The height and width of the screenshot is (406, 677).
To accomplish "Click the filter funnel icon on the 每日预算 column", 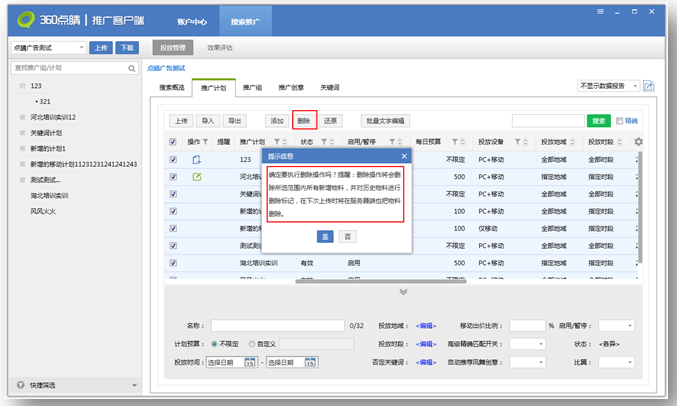I will coord(455,142).
